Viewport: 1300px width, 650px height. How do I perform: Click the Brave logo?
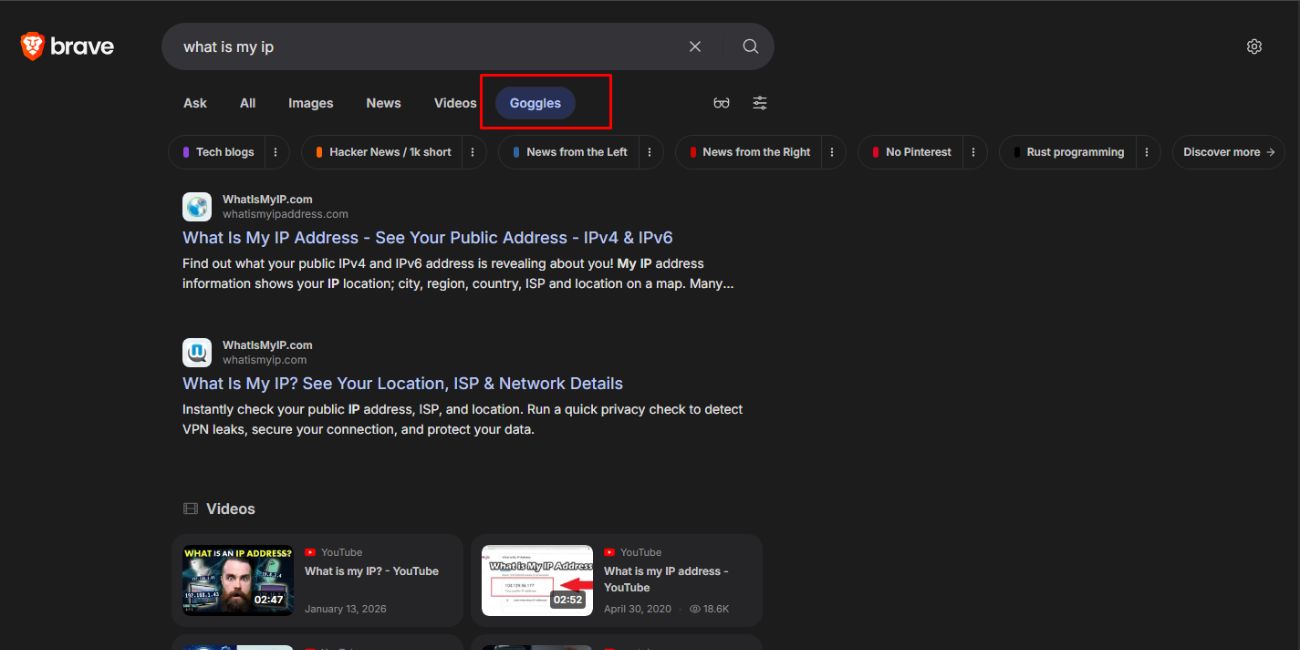point(67,46)
